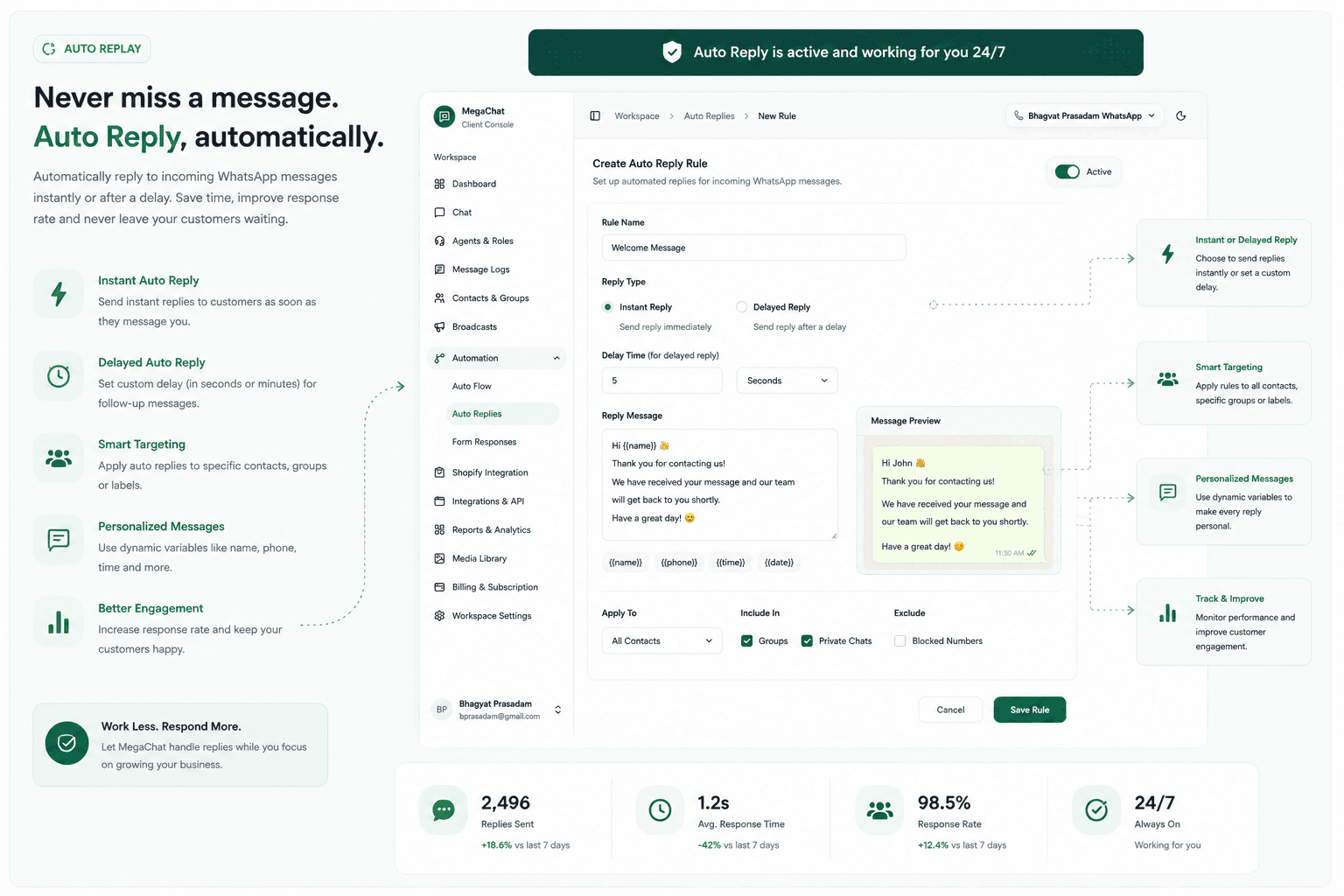Image resolution: width=1344 pixels, height=896 pixels.
Task: Select the Instant Reply radio button
Action: (x=608, y=307)
